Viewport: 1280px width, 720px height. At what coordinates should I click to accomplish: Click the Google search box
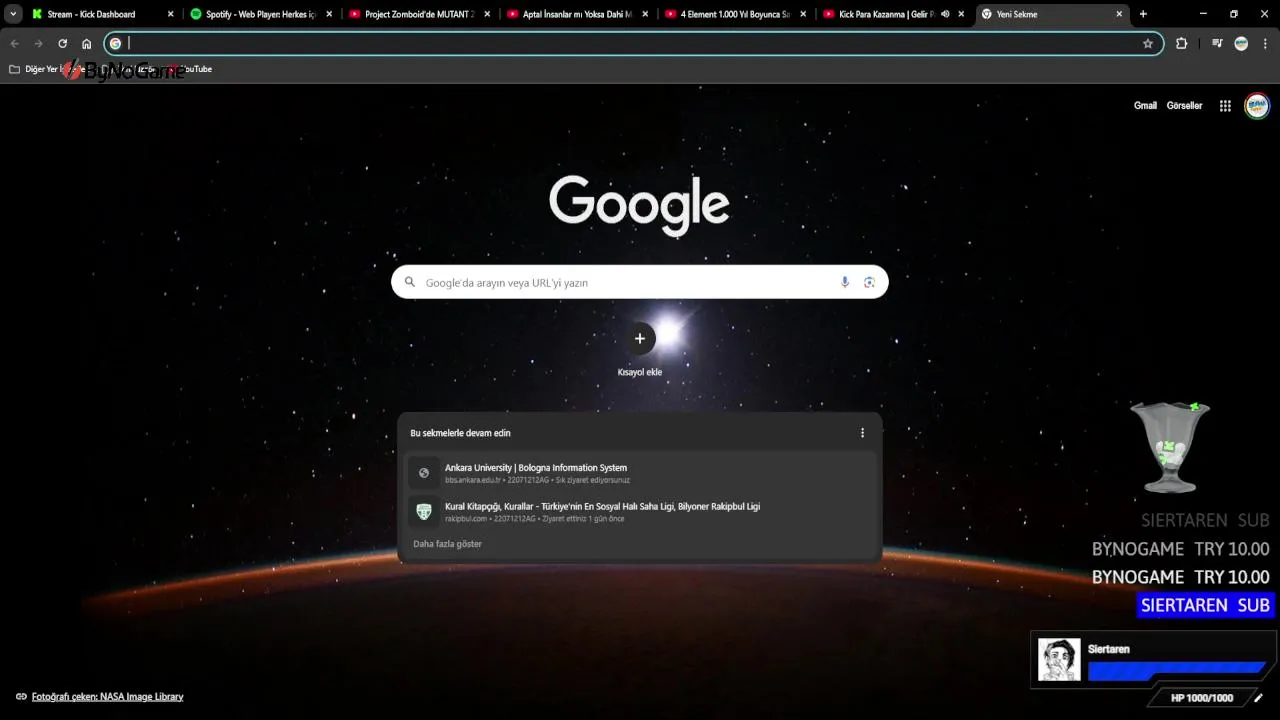(639, 282)
